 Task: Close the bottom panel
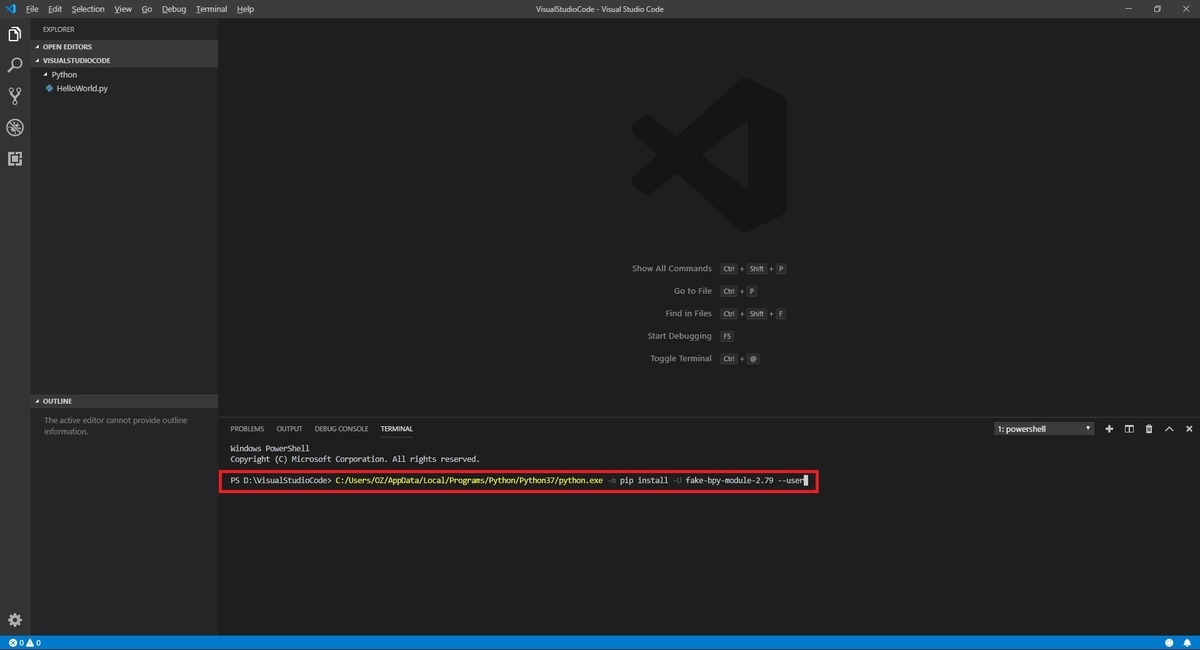(1189, 429)
